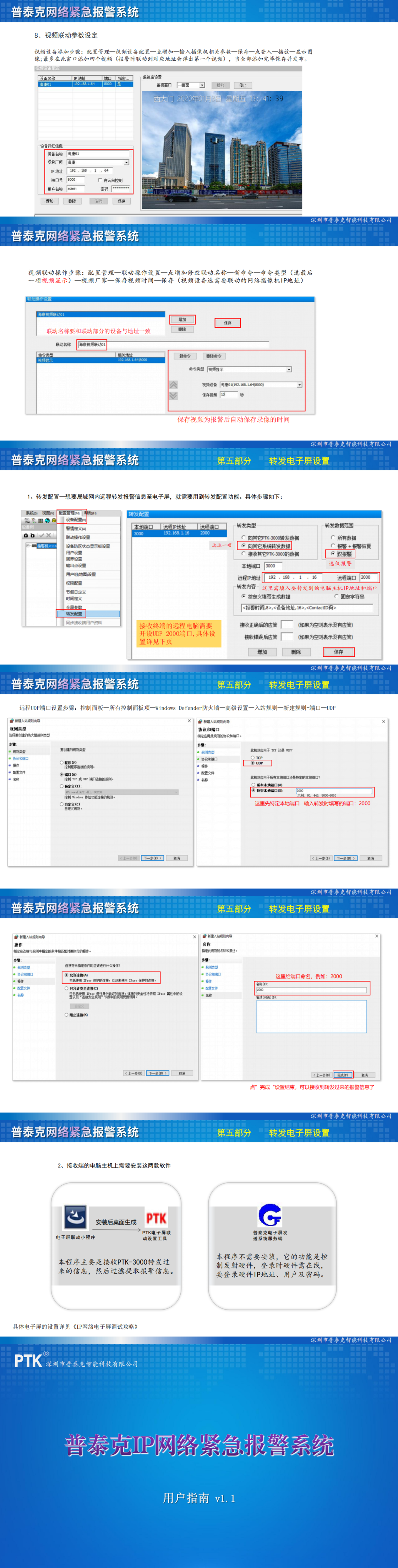Expand the 报警机 tree node
The image size is (398, 1568).
coord(28,546)
